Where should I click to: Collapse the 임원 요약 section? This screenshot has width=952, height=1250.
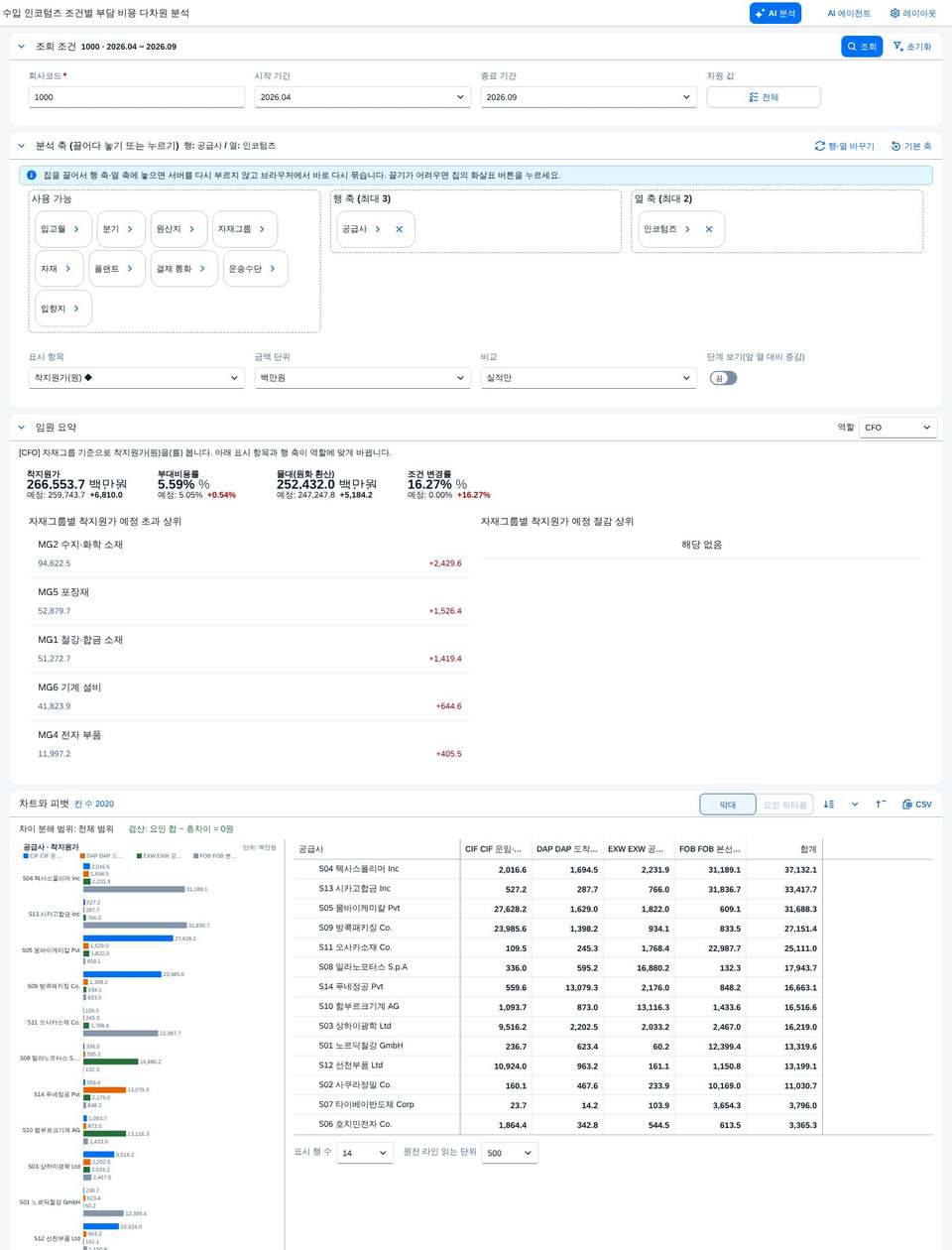pos(22,428)
